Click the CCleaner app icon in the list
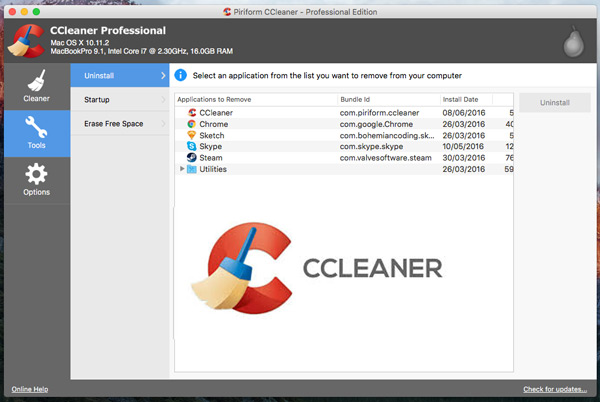The width and height of the screenshot is (600, 402). coord(192,112)
